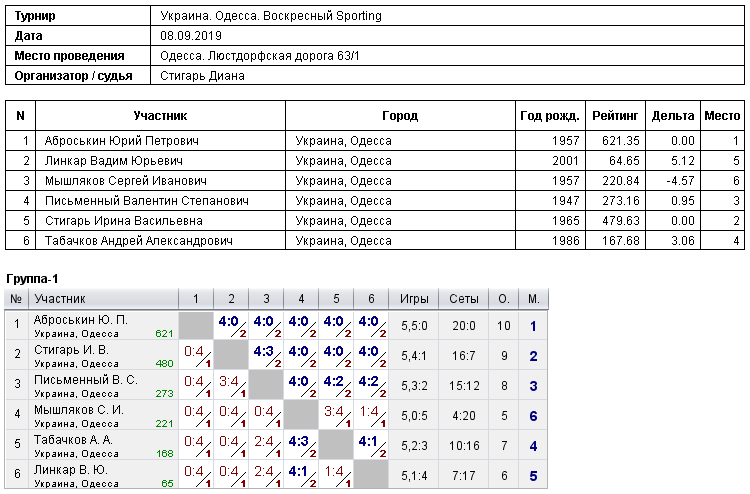This screenshot has width=750, height=494.
Task: Click the 'Сеты' column header
Action: pyautogui.click(x=464, y=299)
